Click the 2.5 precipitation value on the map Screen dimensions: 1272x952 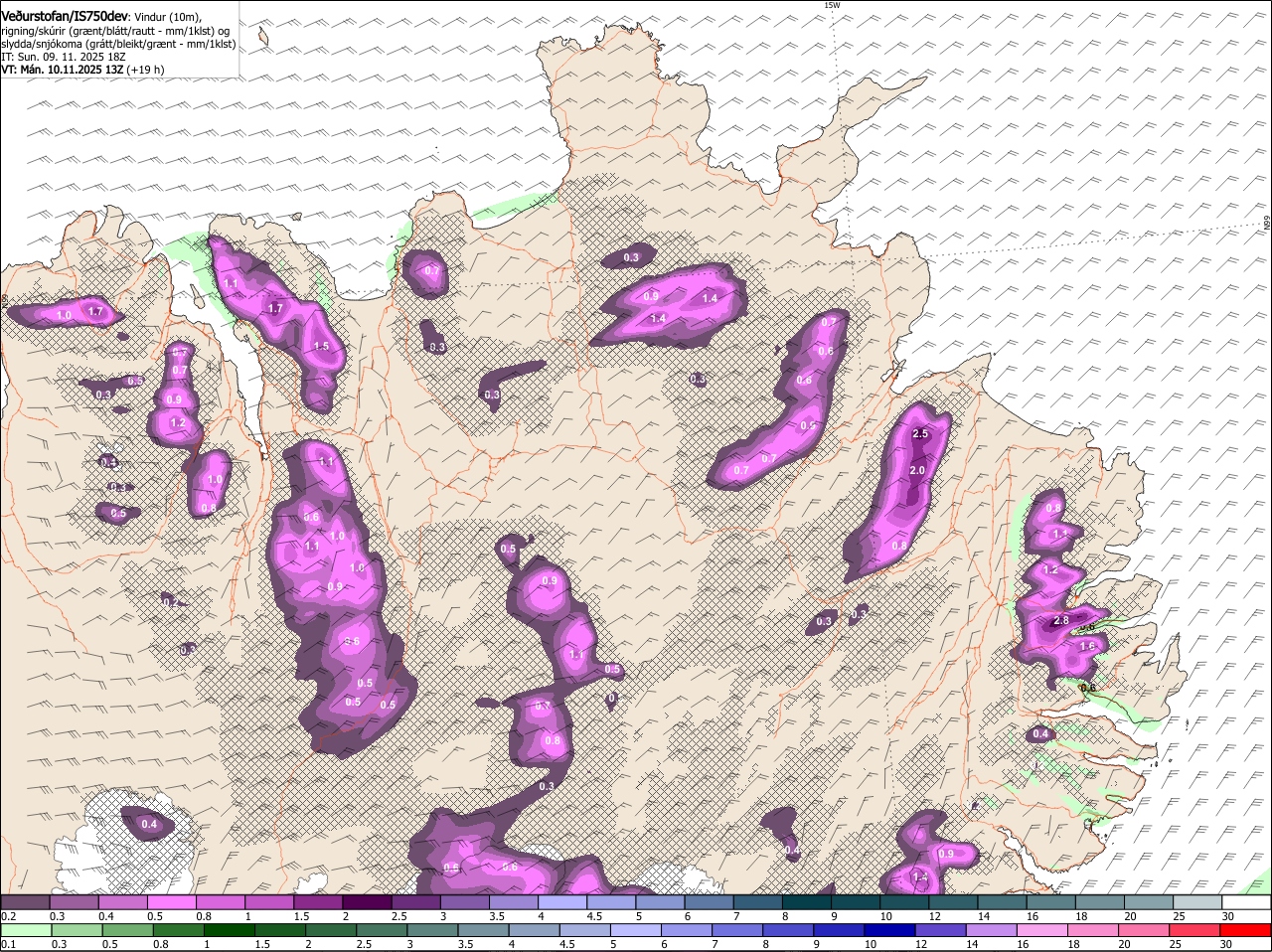pos(920,434)
